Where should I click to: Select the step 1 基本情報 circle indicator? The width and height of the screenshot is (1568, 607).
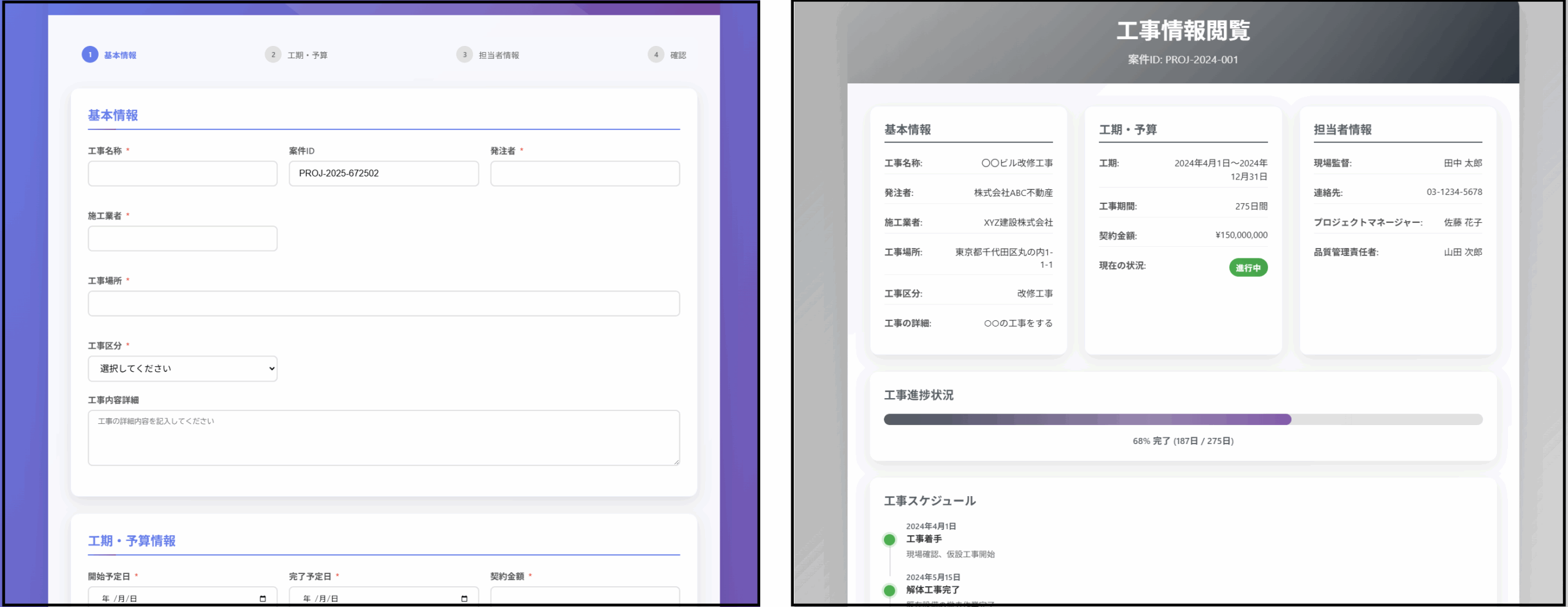coord(90,54)
